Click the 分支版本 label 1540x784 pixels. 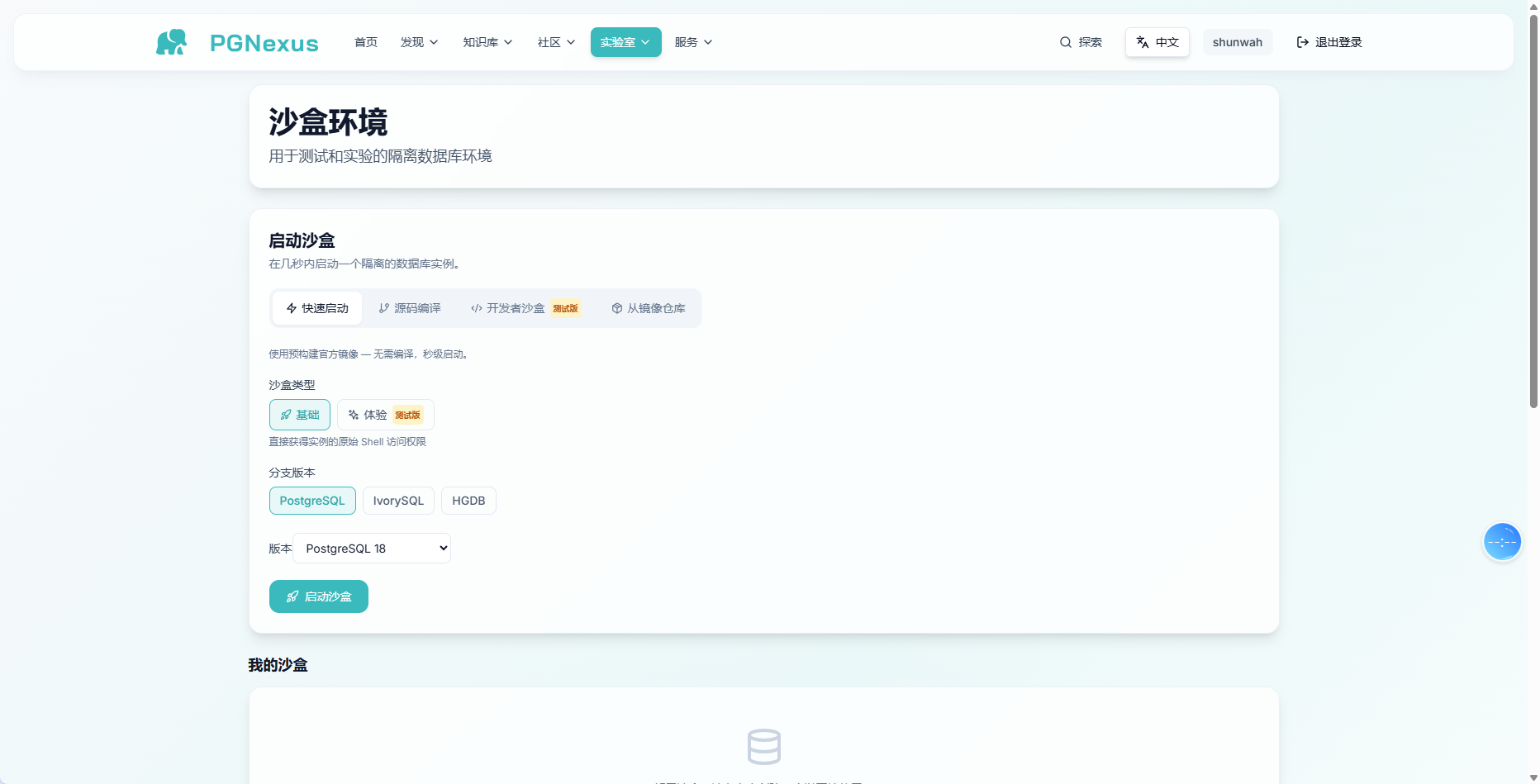click(292, 473)
